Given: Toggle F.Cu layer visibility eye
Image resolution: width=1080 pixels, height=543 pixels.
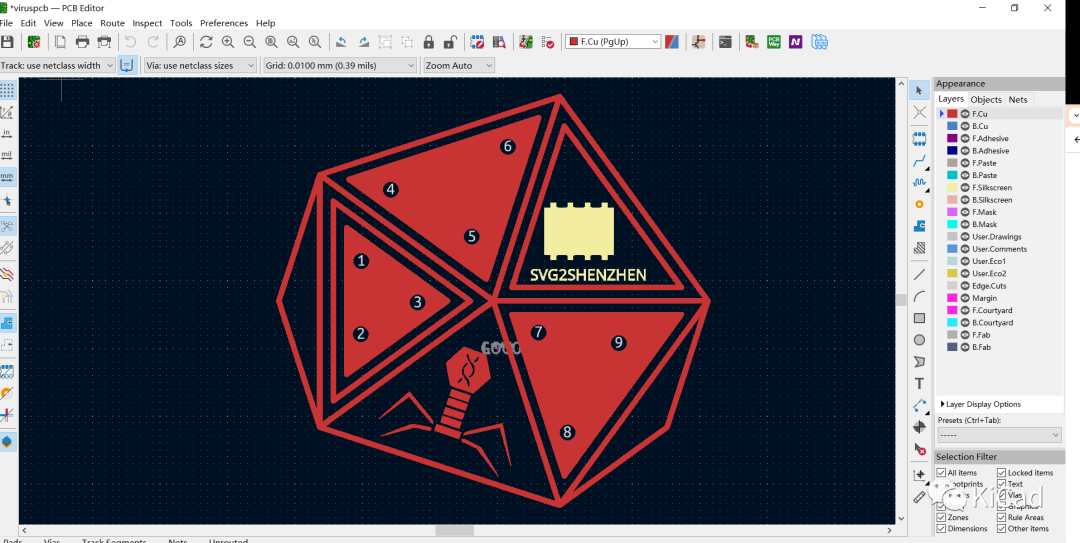Looking at the screenshot, I should pos(965,114).
